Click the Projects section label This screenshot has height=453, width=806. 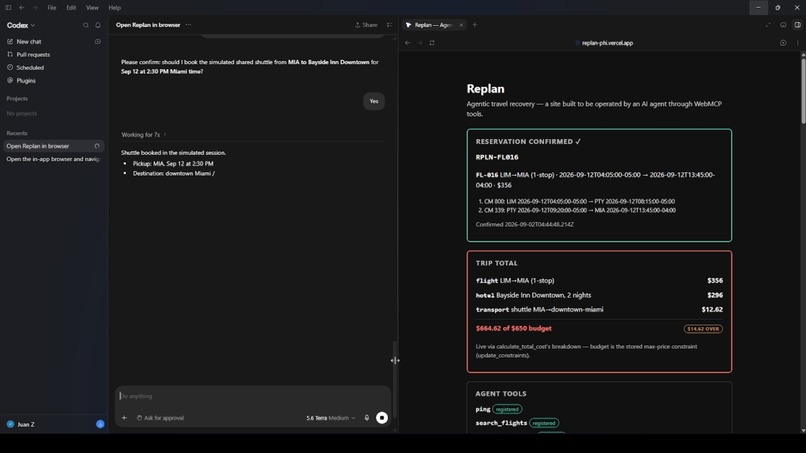[x=17, y=99]
